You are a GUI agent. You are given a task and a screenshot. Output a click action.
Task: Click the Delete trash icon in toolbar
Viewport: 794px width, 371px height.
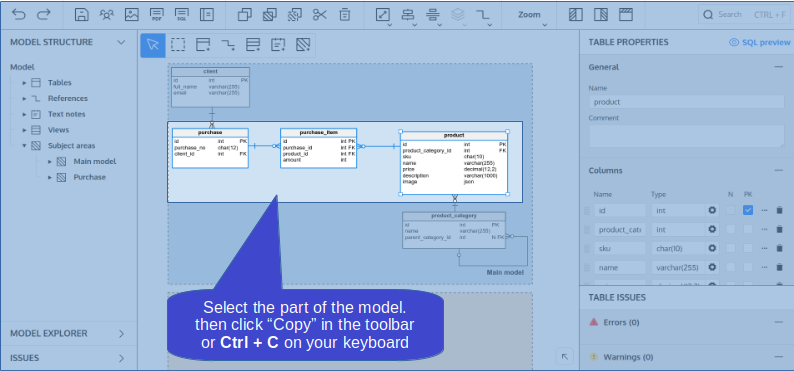[344, 15]
